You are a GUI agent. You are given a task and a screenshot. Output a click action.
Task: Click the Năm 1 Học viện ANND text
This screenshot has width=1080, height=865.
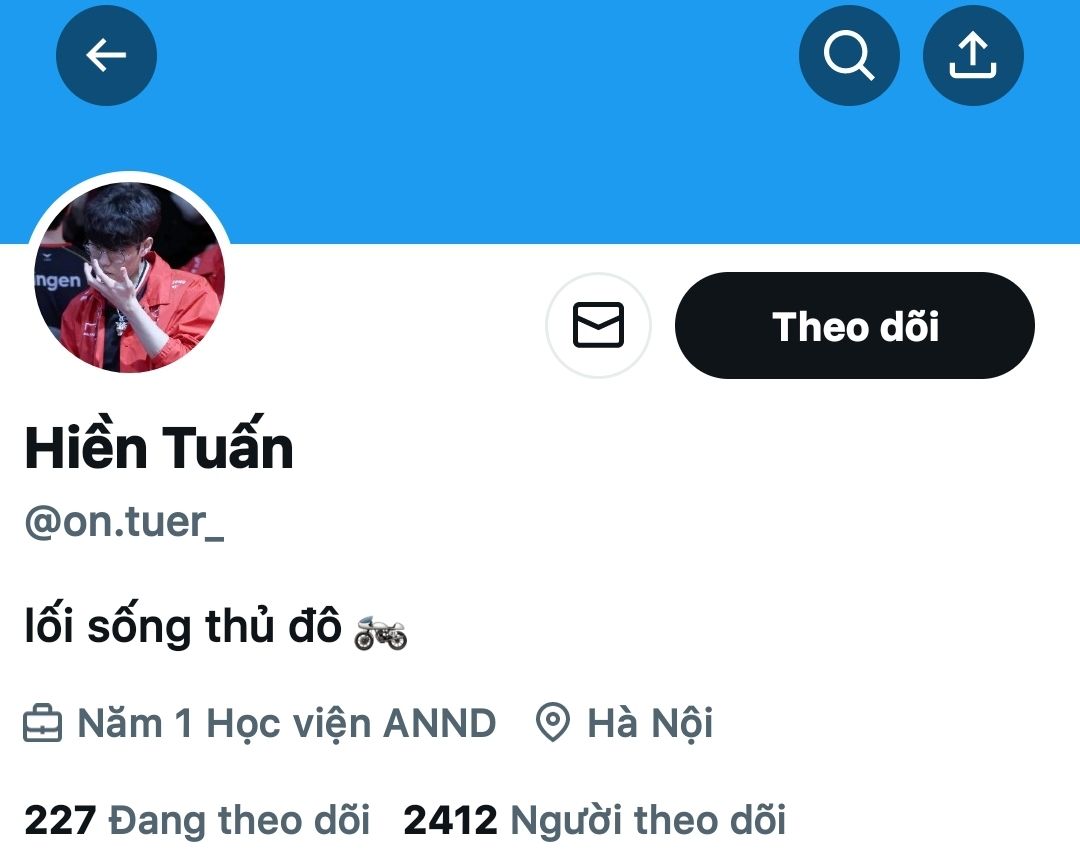tap(287, 724)
